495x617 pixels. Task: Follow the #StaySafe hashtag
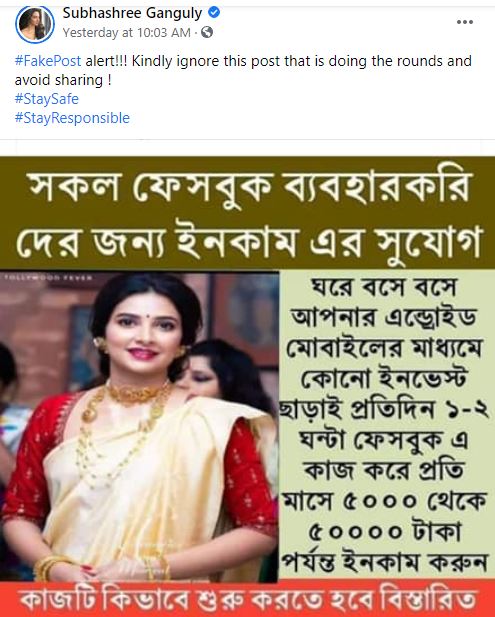(x=46, y=99)
